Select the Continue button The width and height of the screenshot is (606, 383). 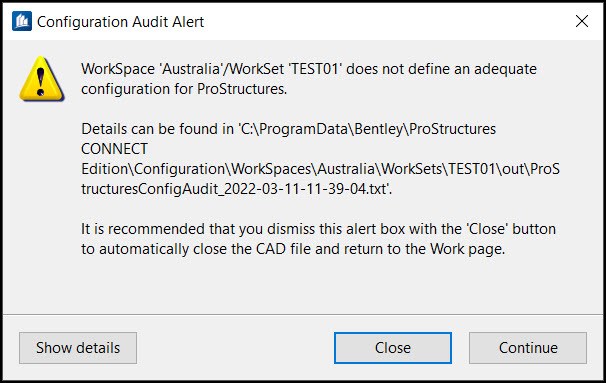tap(528, 348)
